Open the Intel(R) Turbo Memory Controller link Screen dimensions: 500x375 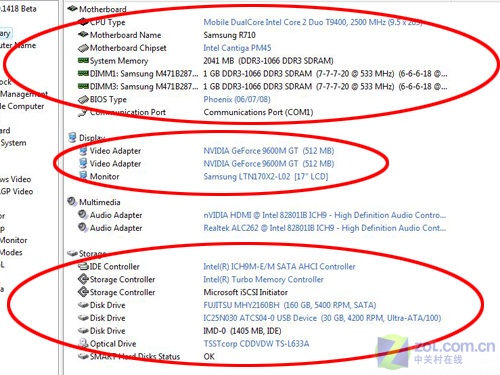tap(263, 279)
